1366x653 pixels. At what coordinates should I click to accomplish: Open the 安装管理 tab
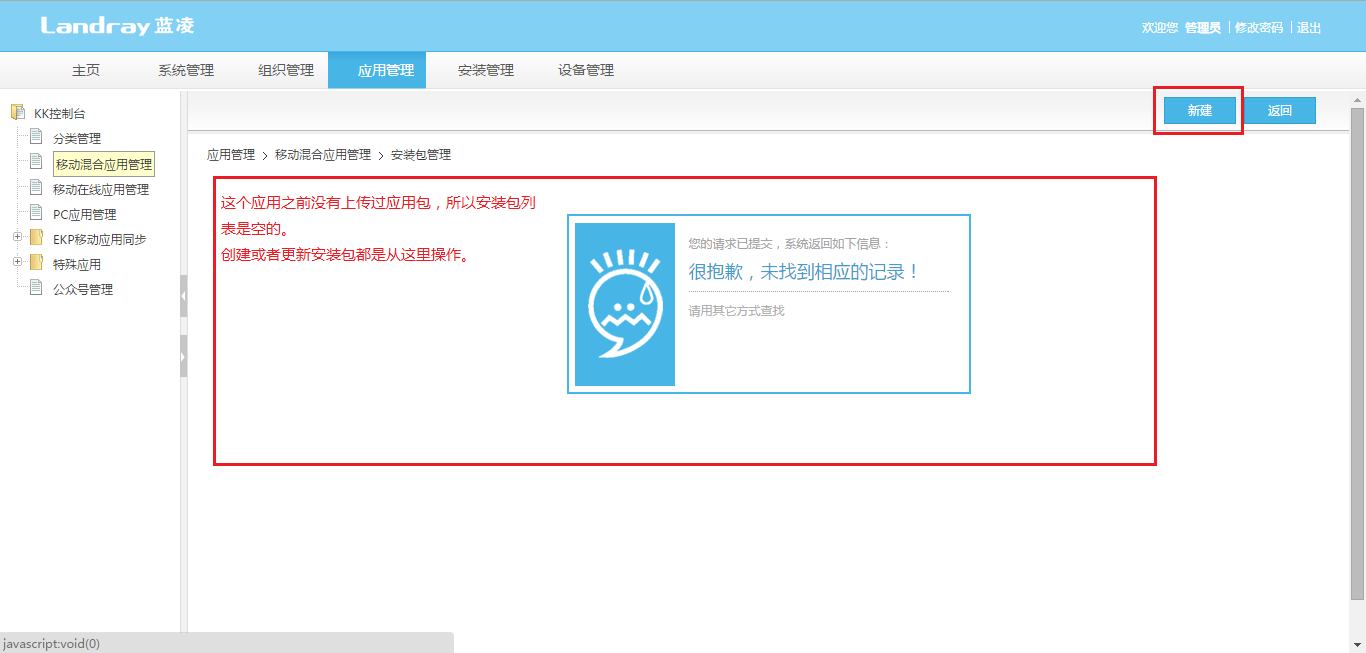point(486,70)
